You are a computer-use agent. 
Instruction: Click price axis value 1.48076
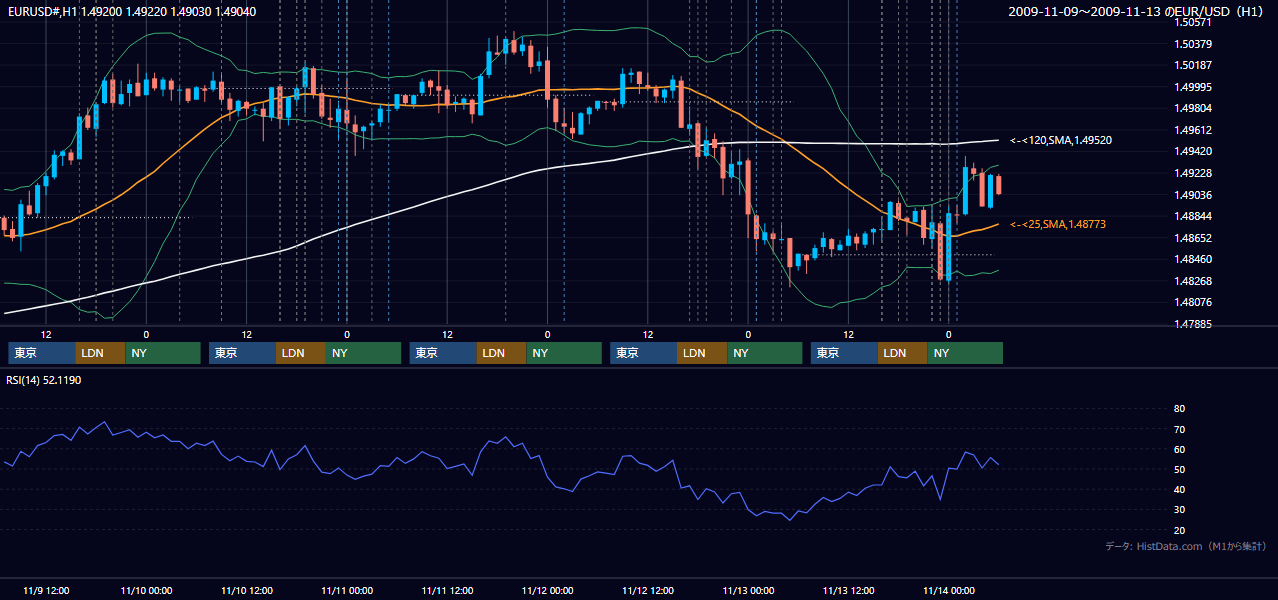(1193, 302)
